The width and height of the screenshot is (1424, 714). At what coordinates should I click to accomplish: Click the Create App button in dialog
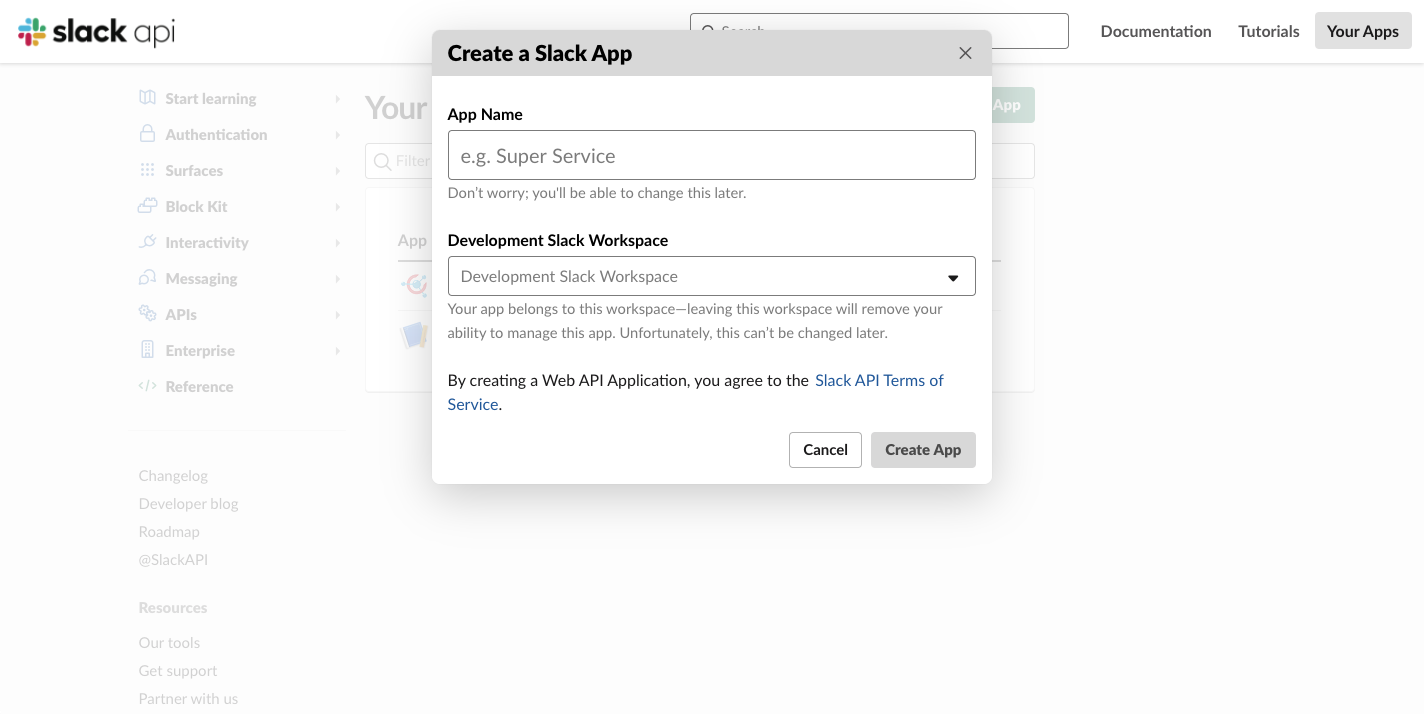[x=923, y=450]
